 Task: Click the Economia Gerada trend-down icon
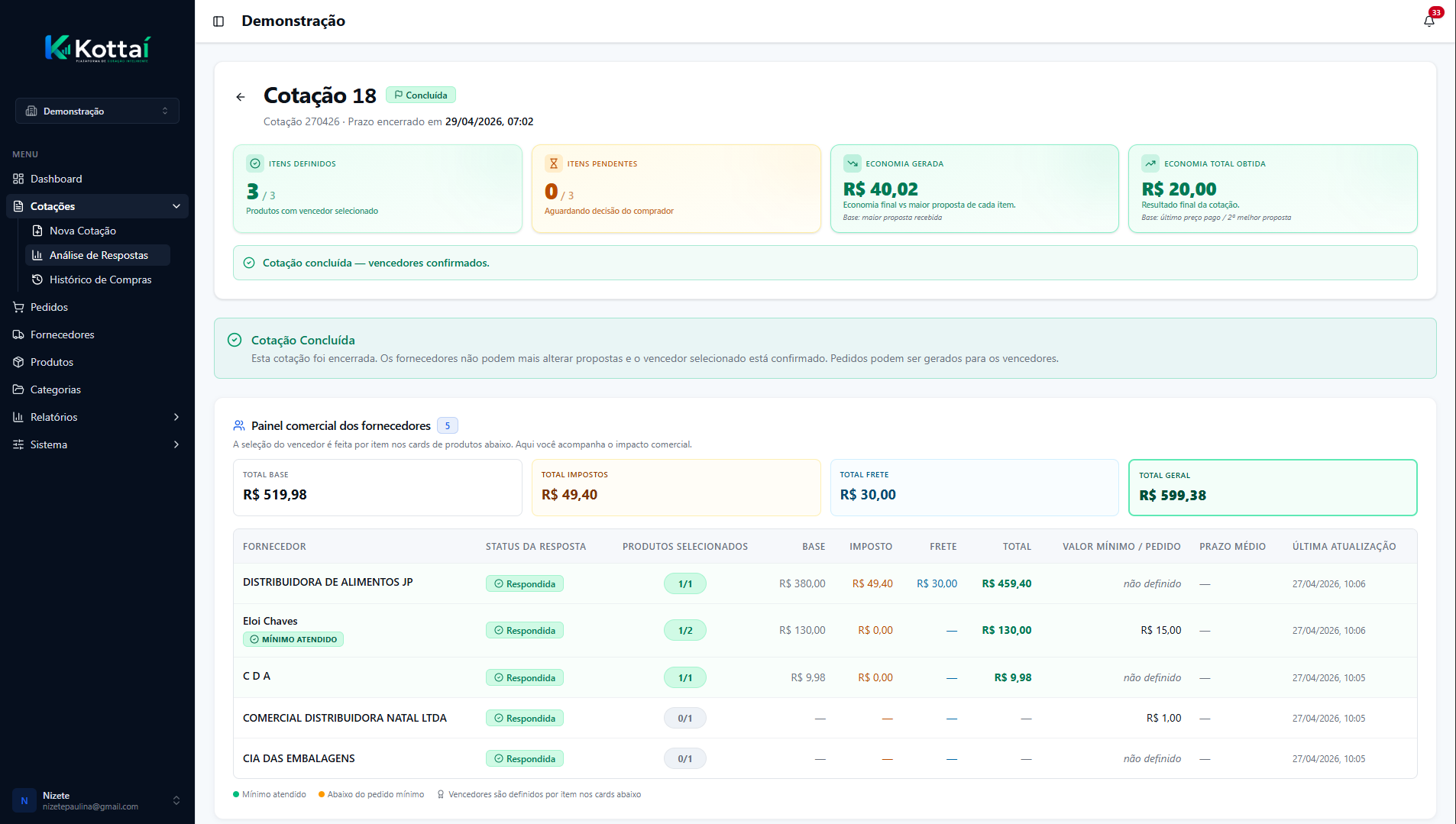pyautogui.click(x=853, y=163)
